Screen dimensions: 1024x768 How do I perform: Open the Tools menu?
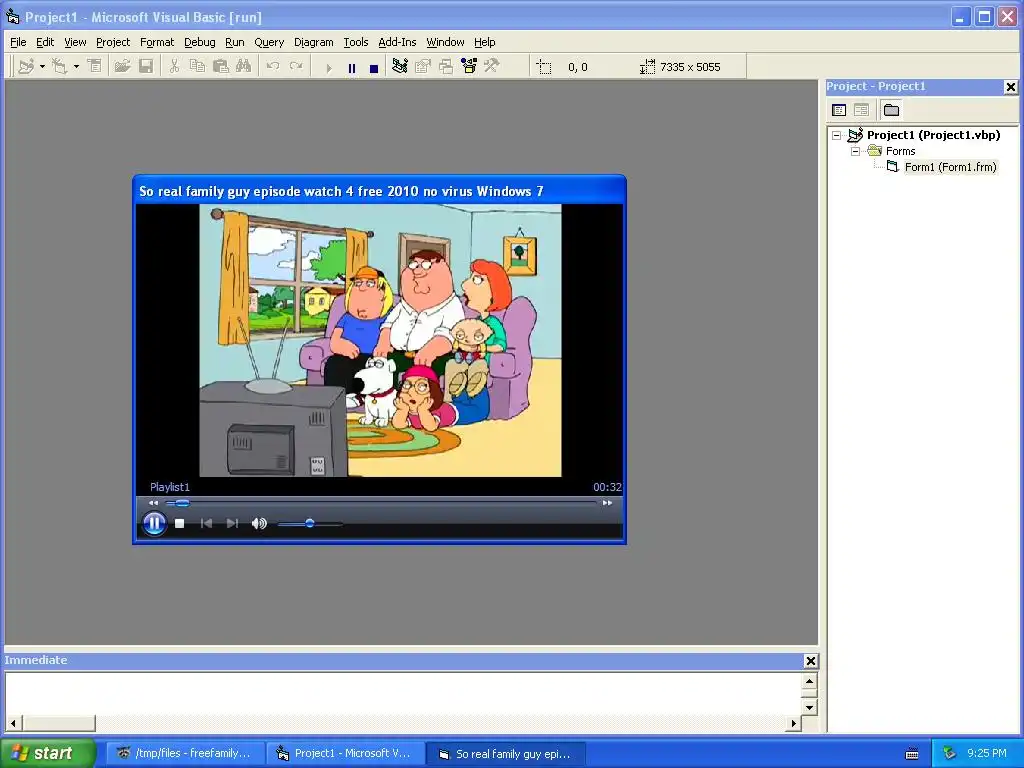coord(356,42)
